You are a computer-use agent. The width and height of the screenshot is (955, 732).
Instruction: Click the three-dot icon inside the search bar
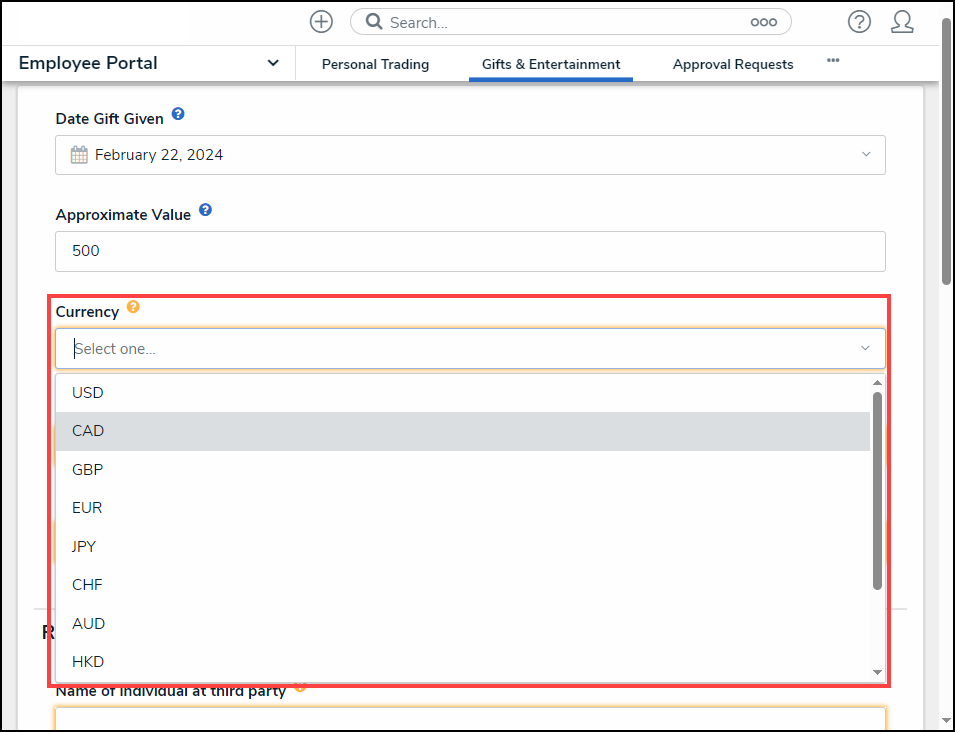763,22
